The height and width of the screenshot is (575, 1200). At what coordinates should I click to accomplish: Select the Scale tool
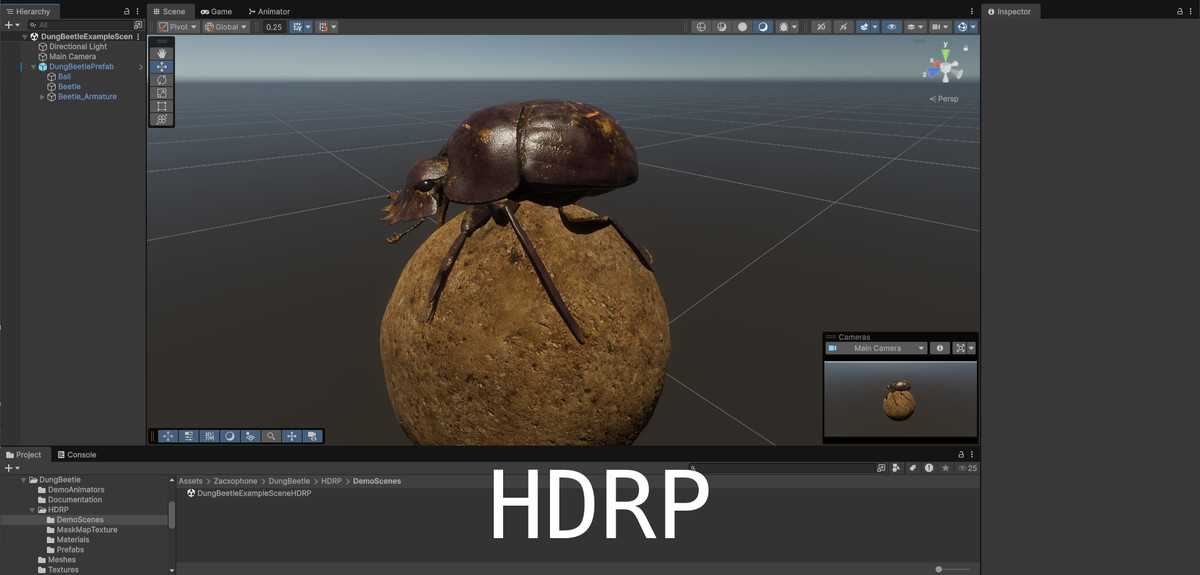coord(162,93)
